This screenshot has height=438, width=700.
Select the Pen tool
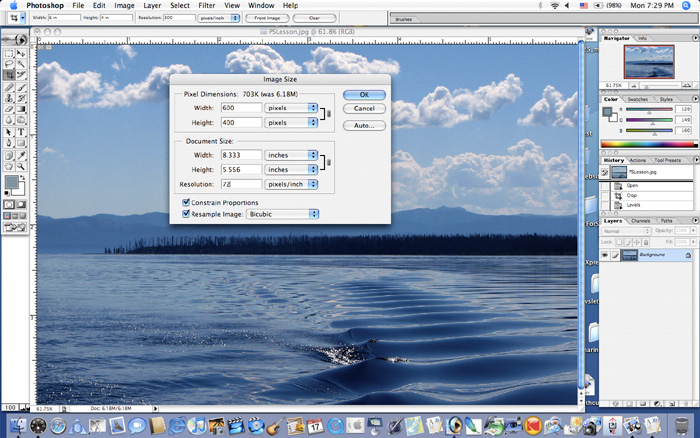click(x=9, y=143)
